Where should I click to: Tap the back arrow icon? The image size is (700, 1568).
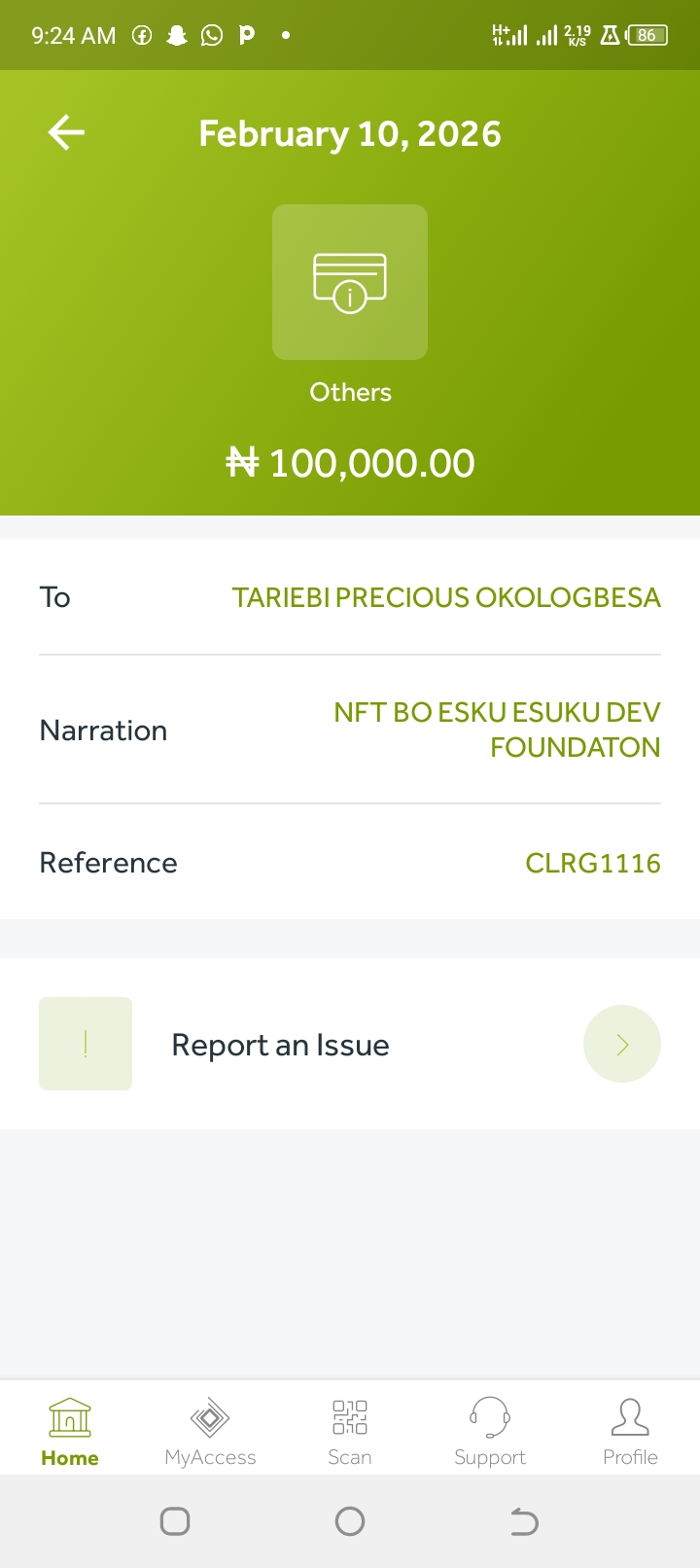click(66, 133)
